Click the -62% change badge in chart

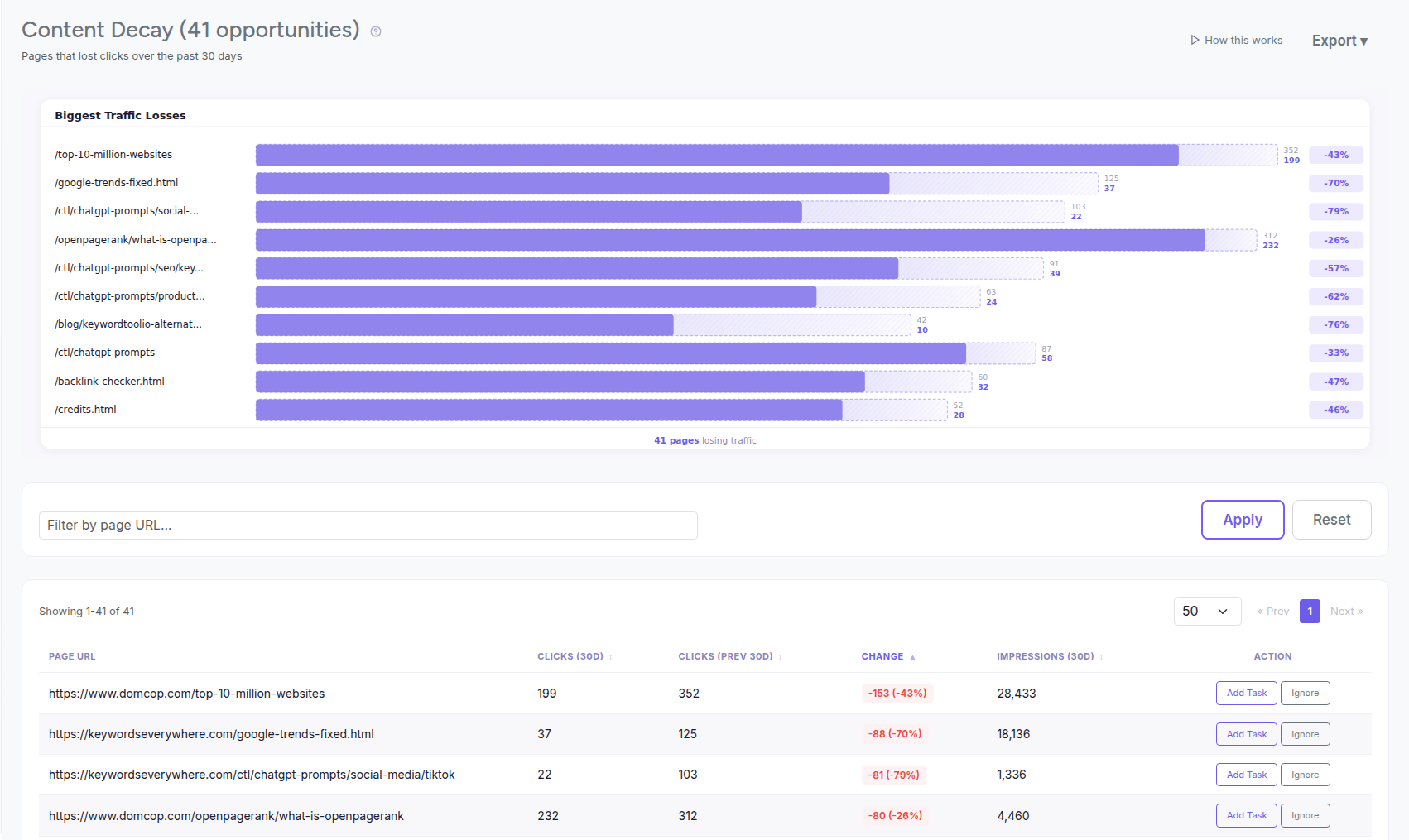pyautogui.click(x=1335, y=296)
